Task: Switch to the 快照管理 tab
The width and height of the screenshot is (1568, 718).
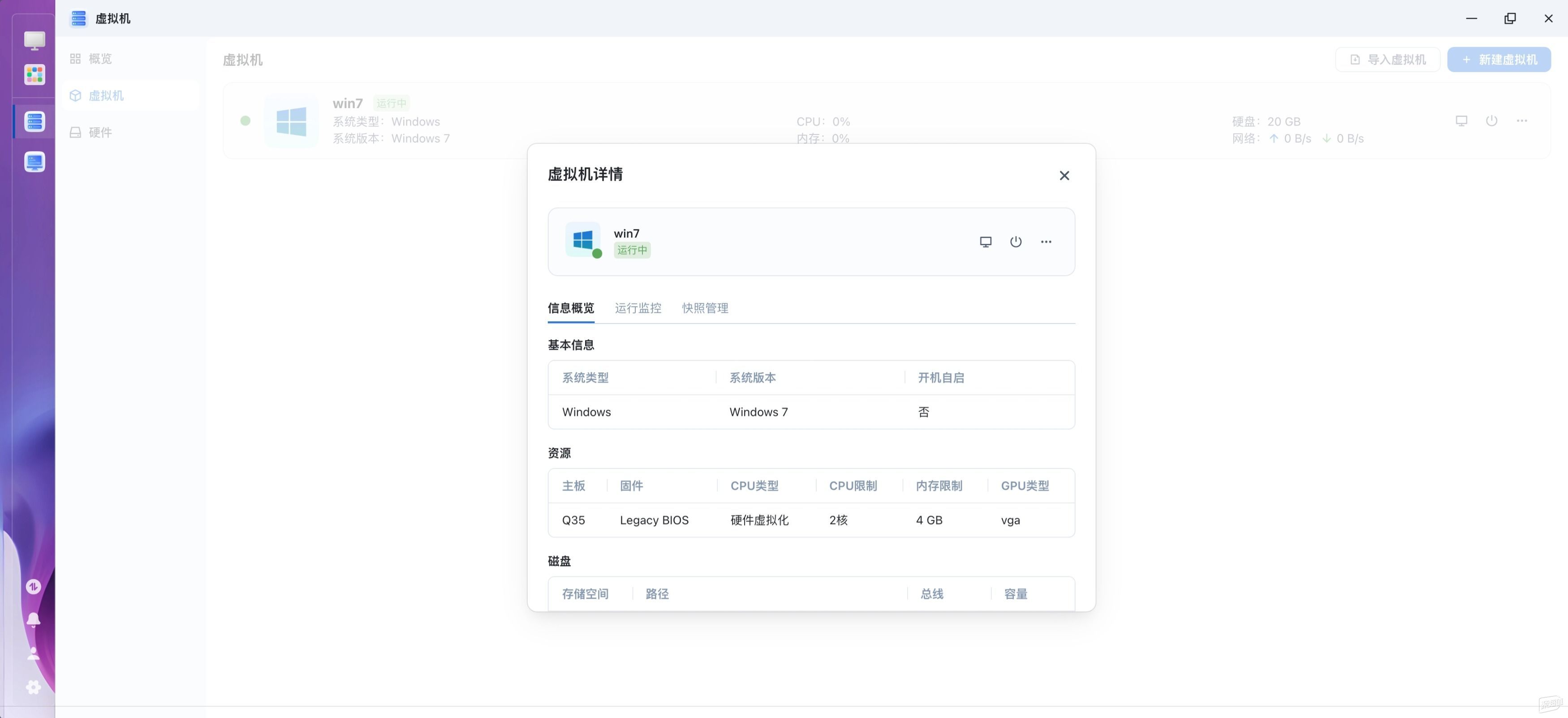Action: coord(705,308)
